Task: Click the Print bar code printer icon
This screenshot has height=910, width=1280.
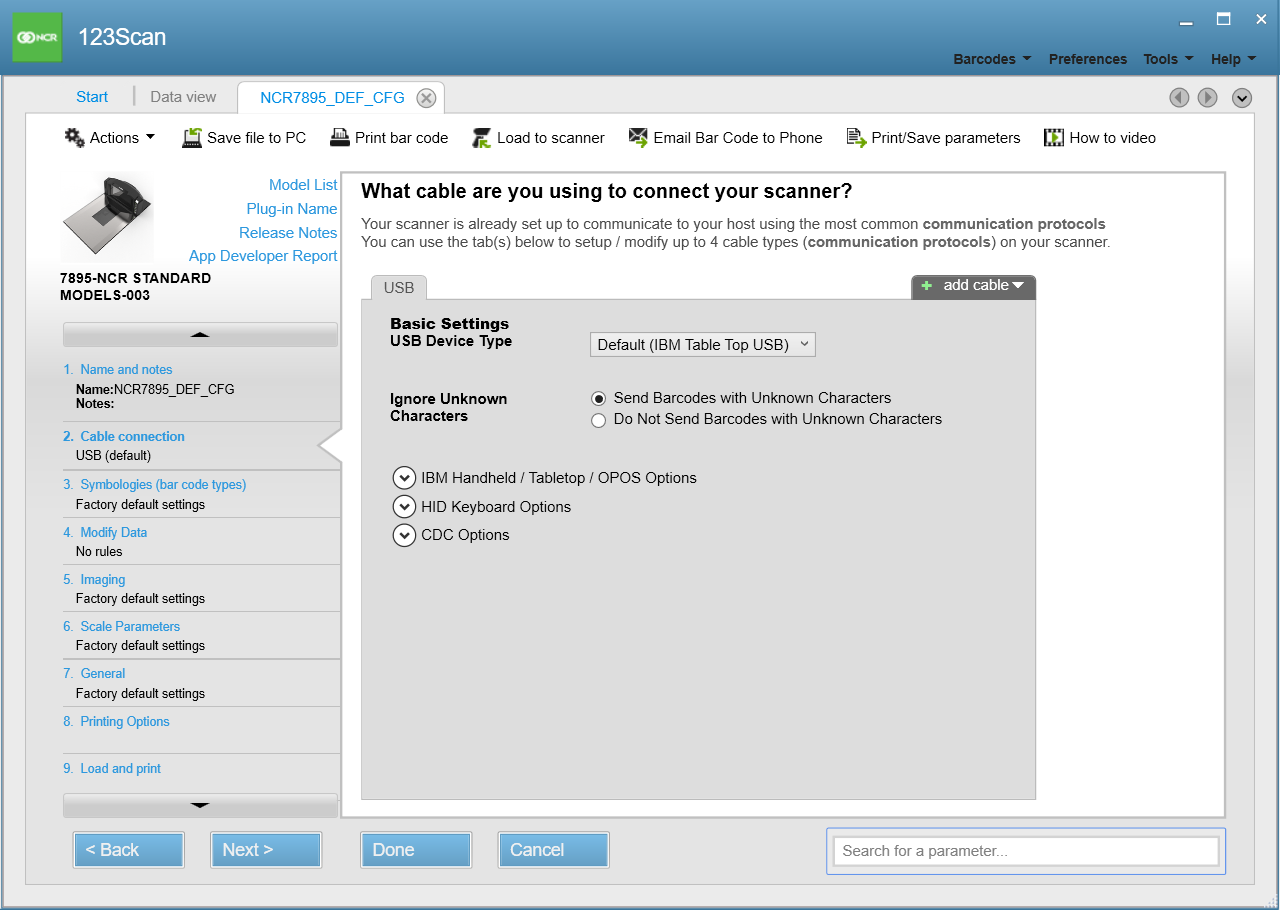Action: coord(340,138)
